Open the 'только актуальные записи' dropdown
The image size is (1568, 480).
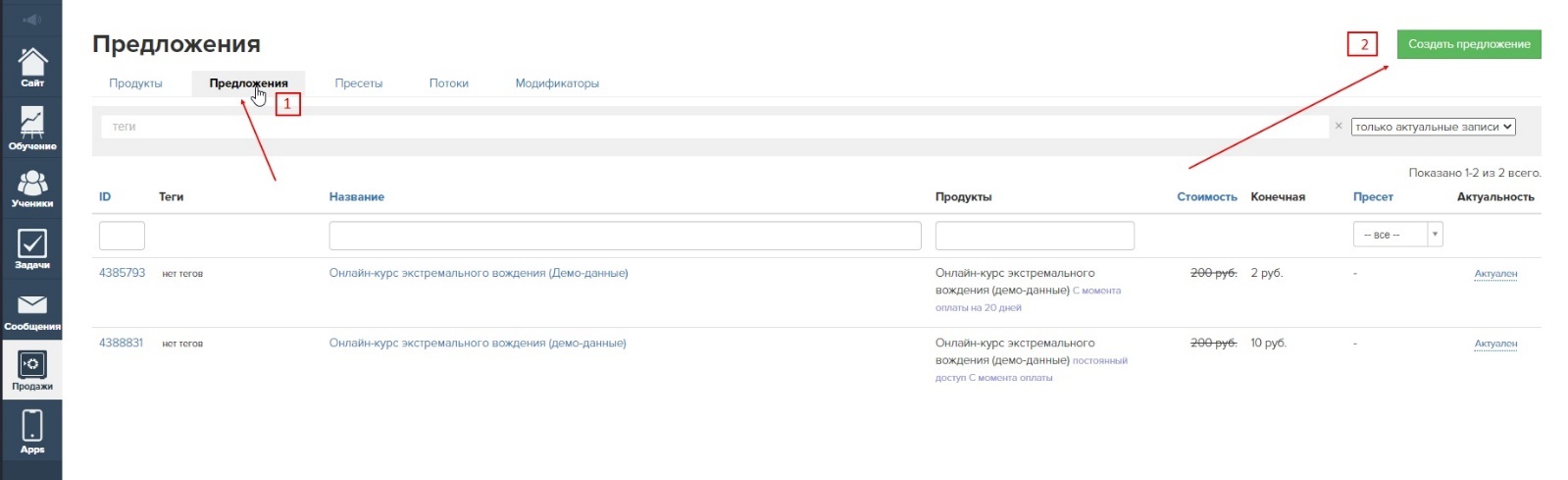coord(1433,127)
